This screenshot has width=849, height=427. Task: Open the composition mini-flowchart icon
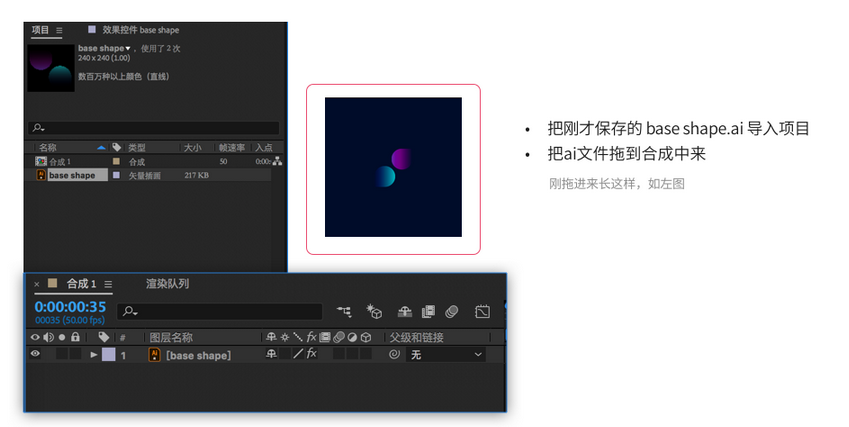(344, 312)
